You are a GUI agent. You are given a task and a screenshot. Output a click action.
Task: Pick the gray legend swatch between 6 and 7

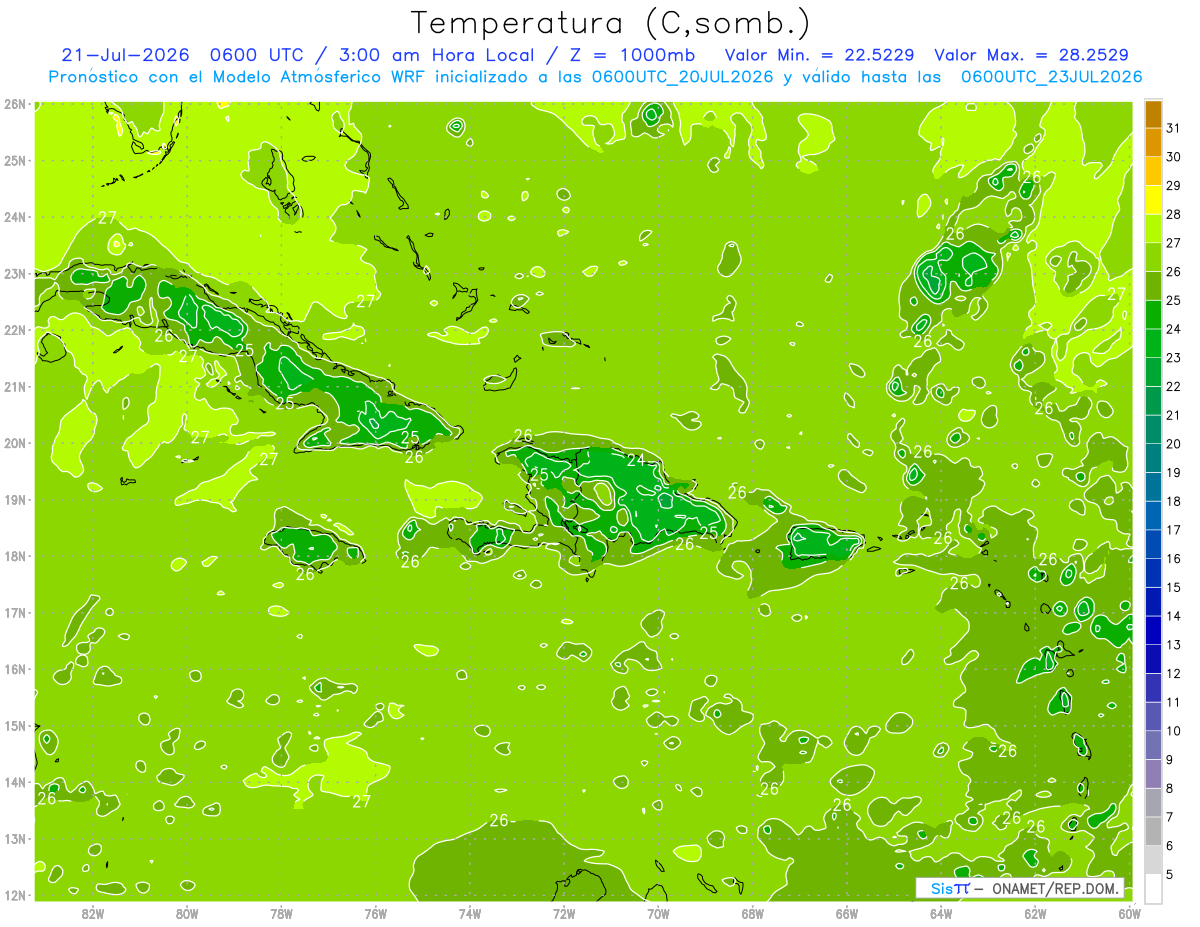1153,831
